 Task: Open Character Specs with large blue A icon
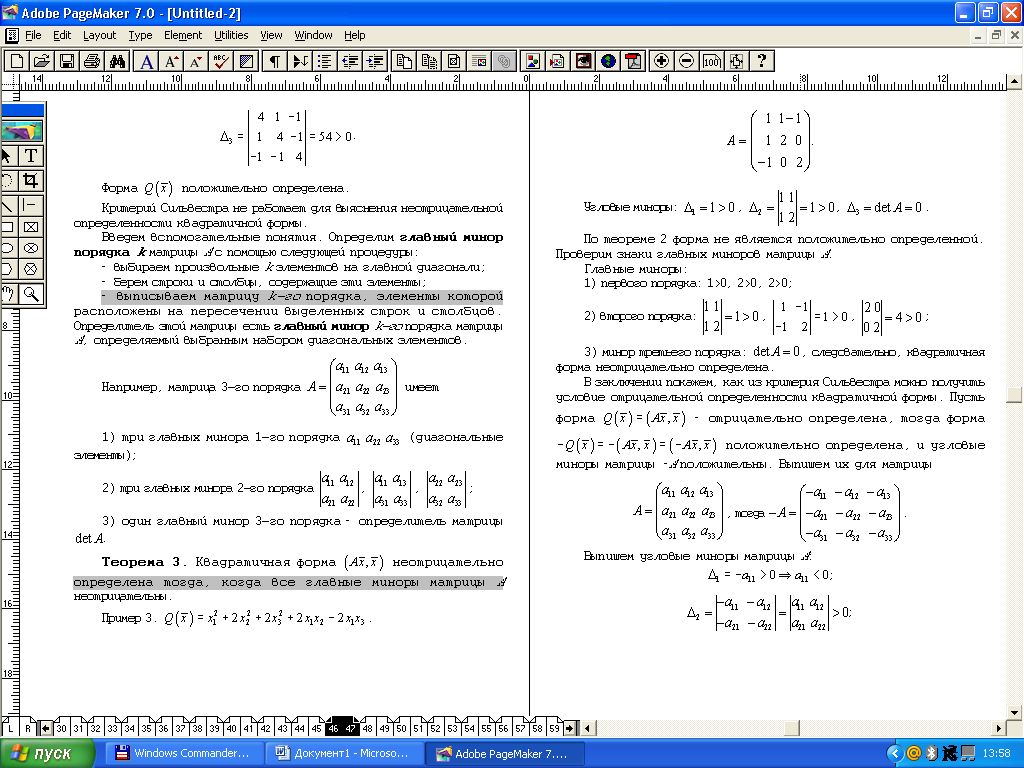[x=147, y=61]
